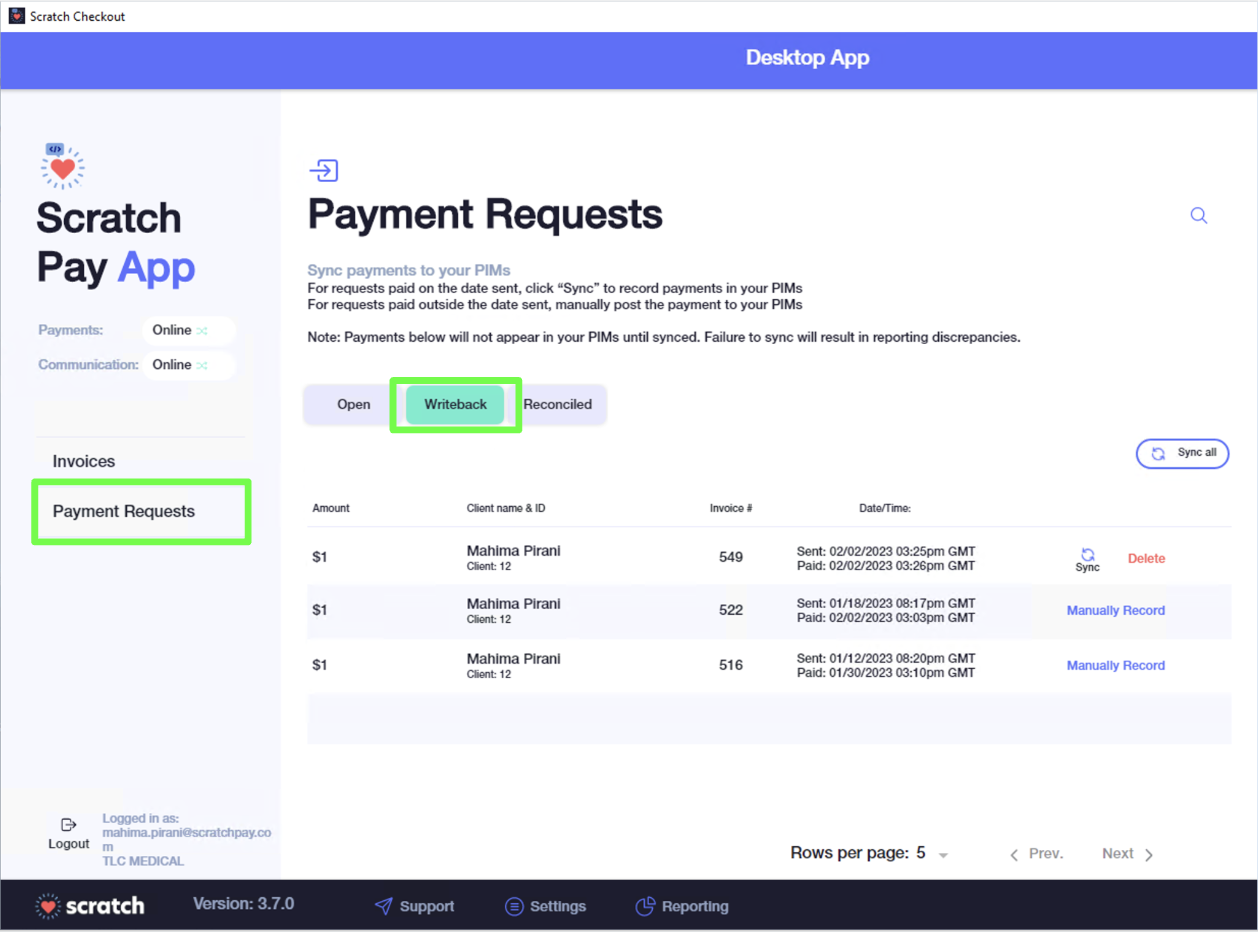
Task: Click the search magnifier icon
Action: (1199, 215)
